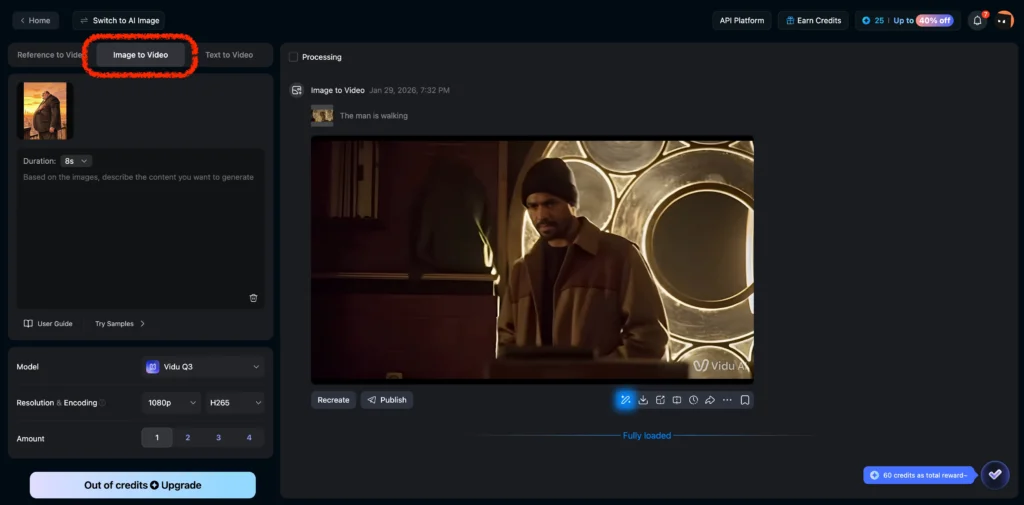Download the generated video
1024x505 pixels.
pyautogui.click(x=643, y=400)
